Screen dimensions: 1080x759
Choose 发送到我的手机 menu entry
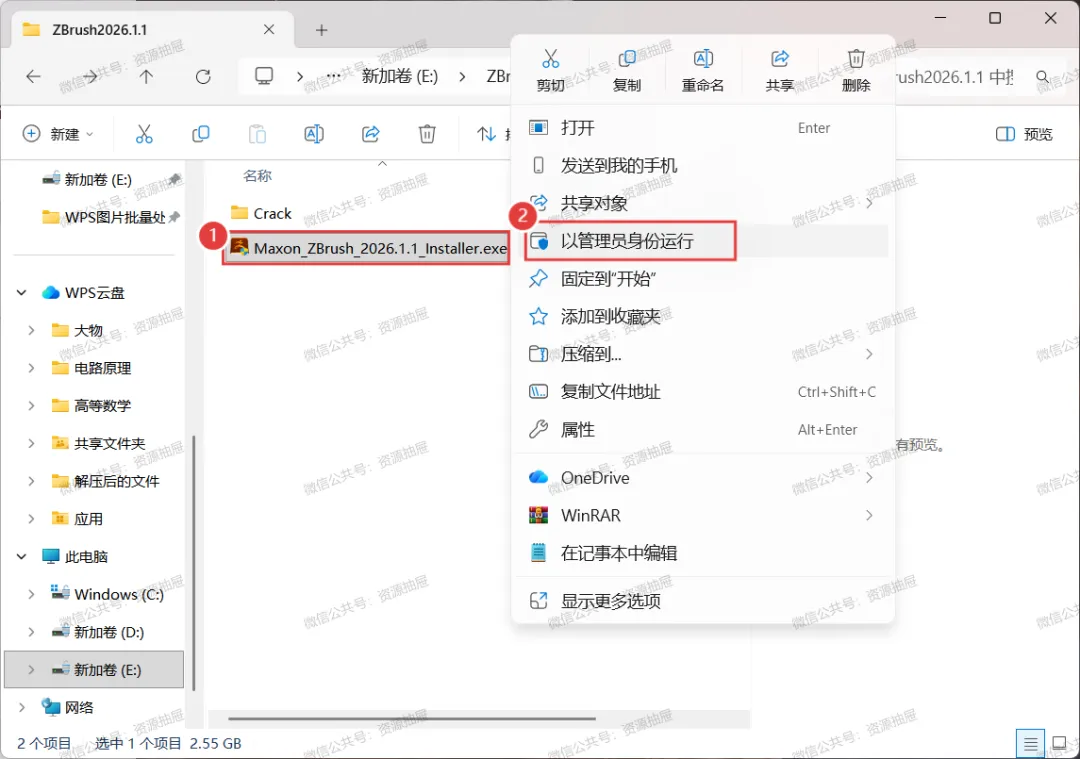[x=703, y=166]
